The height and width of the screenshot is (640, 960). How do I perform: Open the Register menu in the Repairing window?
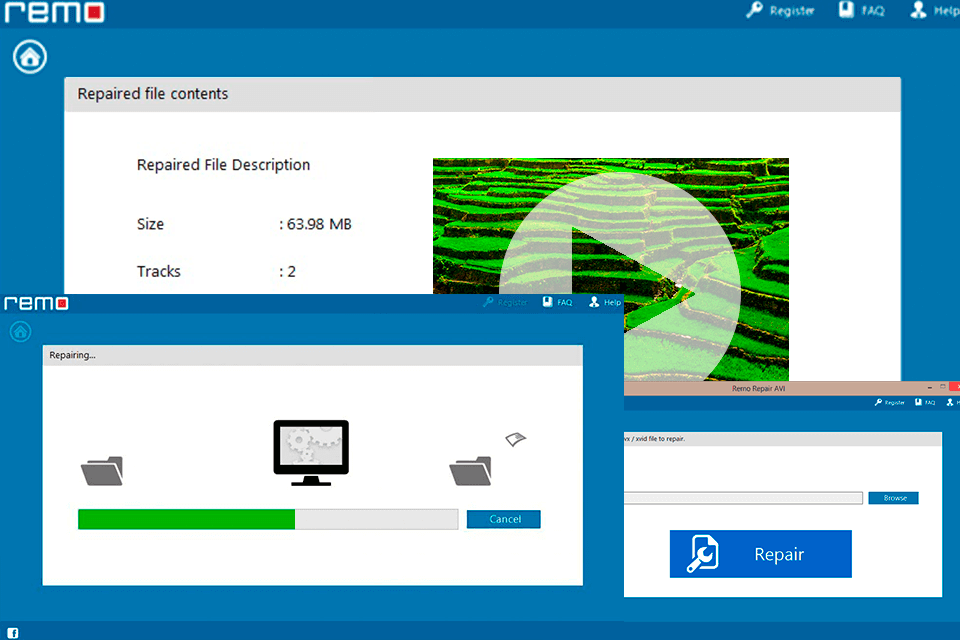click(505, 301)
